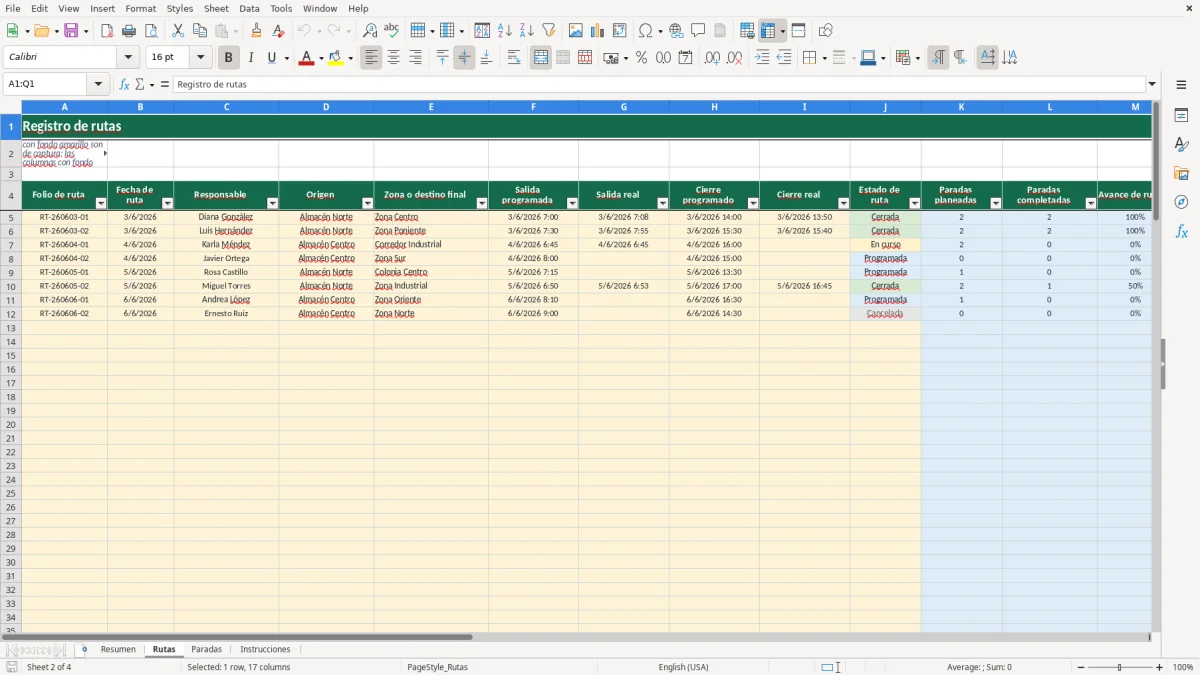Click the Copy icon

[200, 31]
